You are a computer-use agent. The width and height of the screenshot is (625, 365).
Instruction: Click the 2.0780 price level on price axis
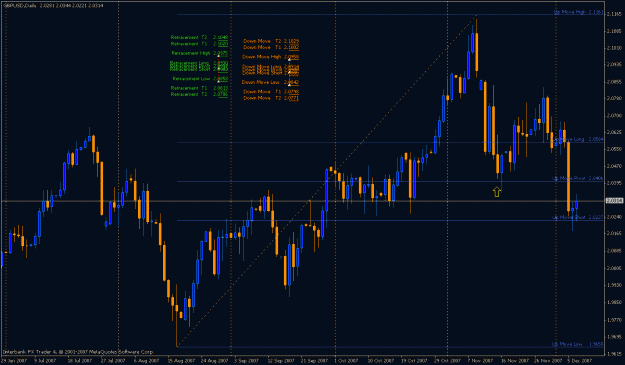pyautogui.click(x=613, y=98)
